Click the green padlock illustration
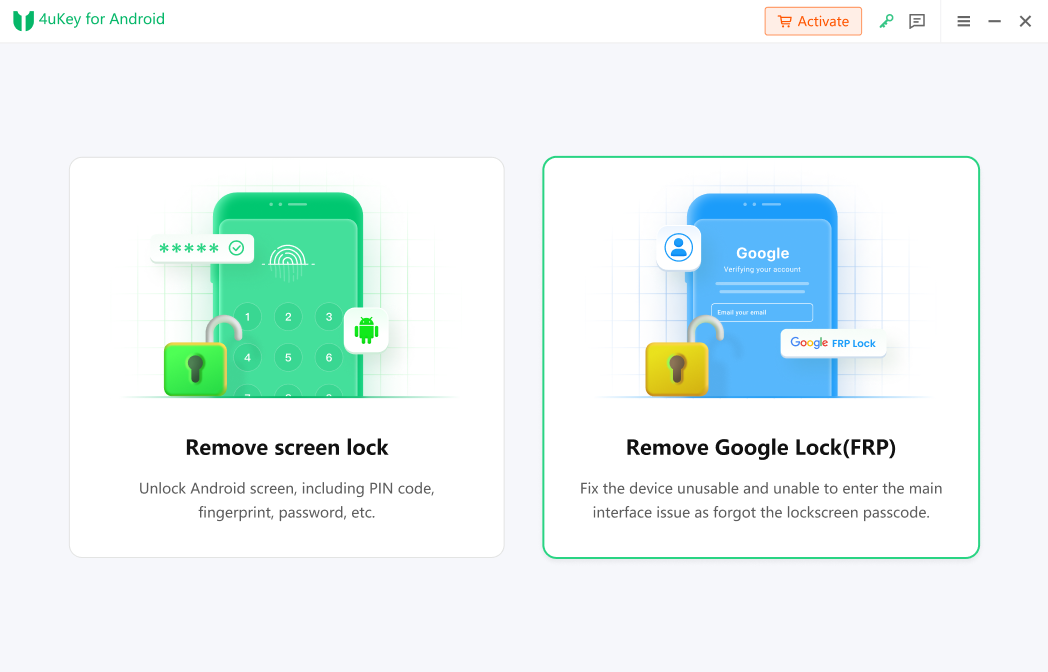Viewport: 1048px width, 672px height. coord(197,360)
